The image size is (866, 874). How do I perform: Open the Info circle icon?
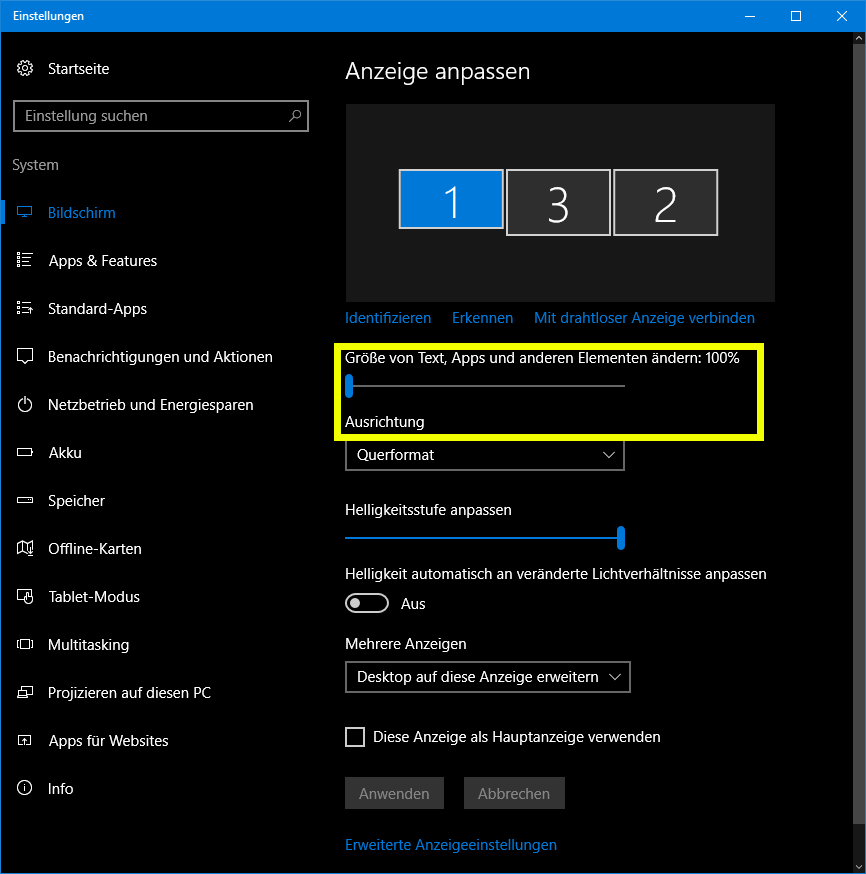(x=25, y=789)
